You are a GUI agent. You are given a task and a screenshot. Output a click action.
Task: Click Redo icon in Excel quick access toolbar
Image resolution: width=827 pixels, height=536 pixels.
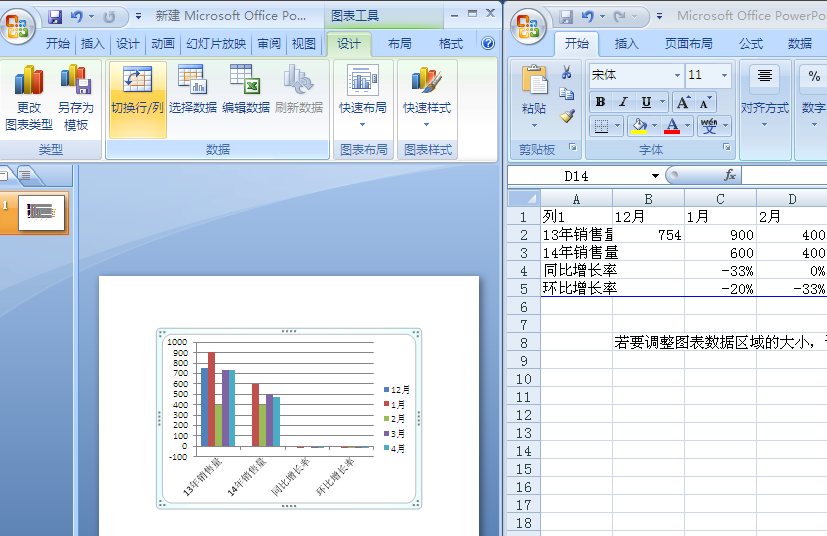(620, 17)
